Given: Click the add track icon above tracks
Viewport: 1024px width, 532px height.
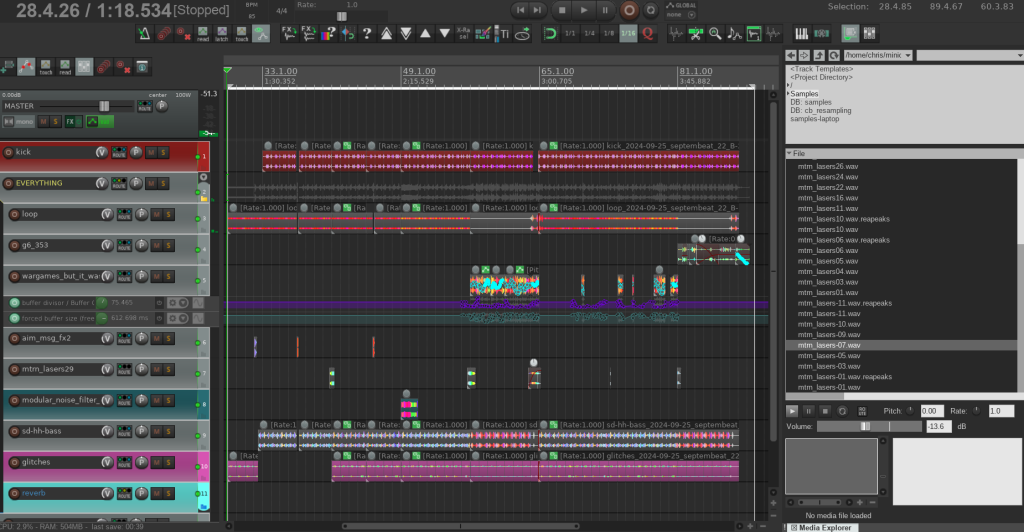Looking at the screenshot, I should pyautogui.click(x=8, y=67).
